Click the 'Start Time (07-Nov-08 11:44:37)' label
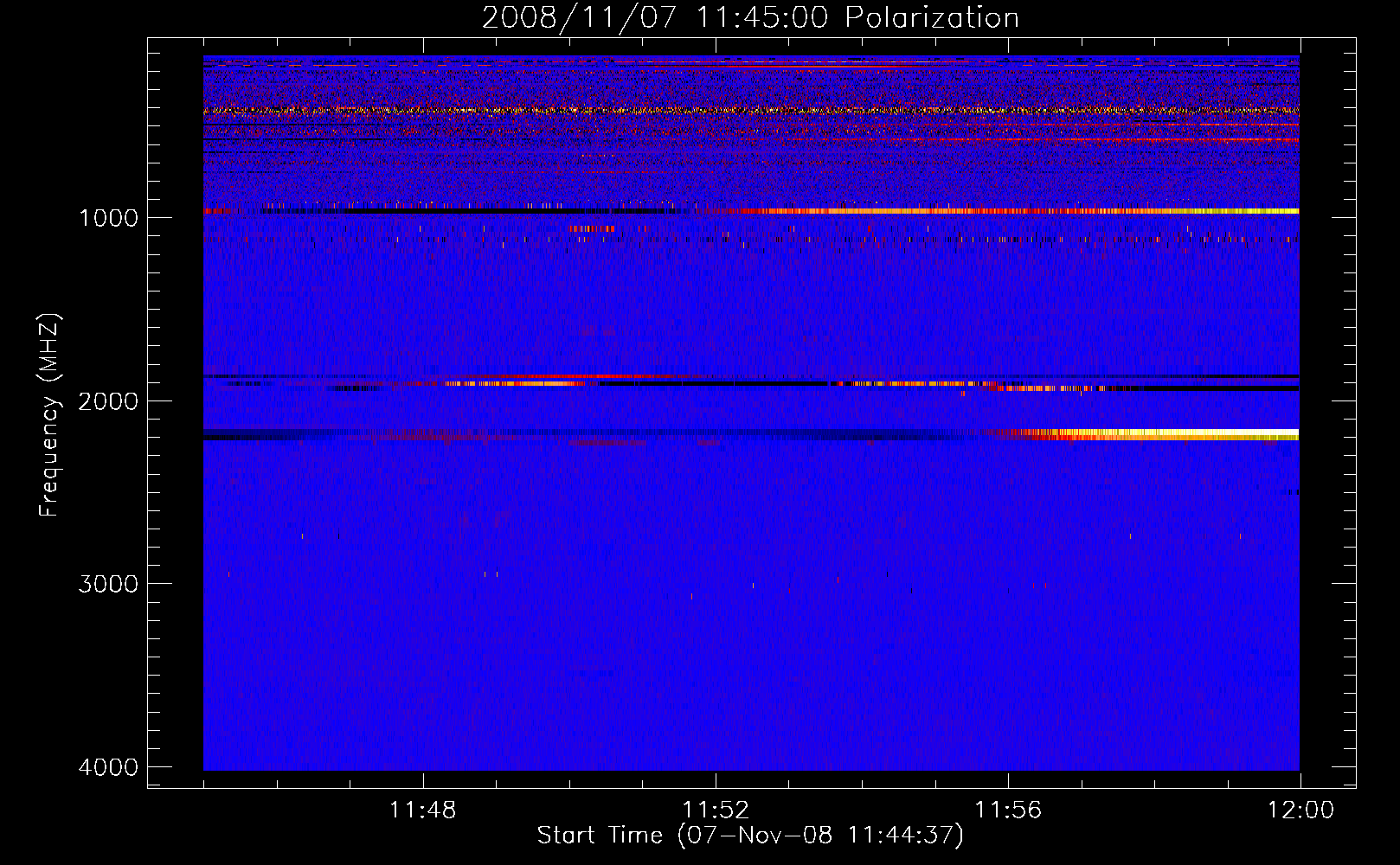Image resolution: width=1400 pixels, height=865 pixels. [750, 836]
